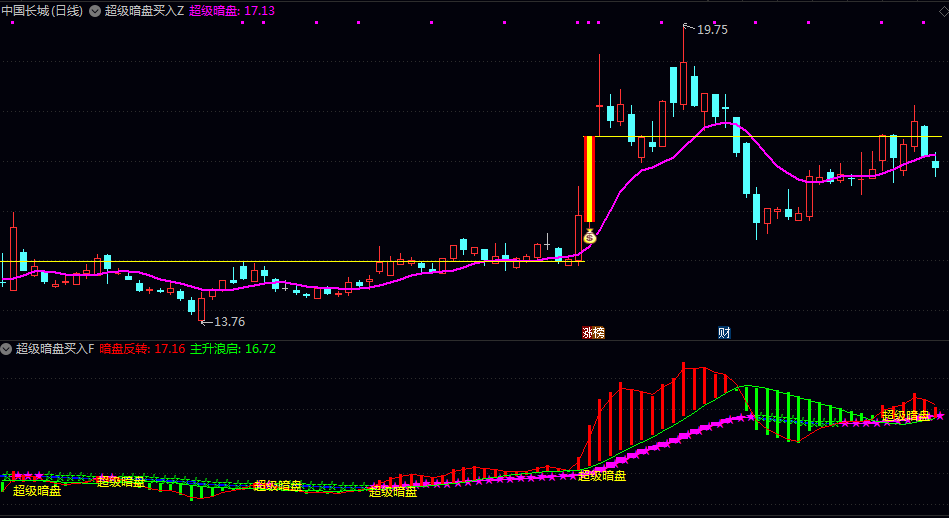949x518 pixels.
Task: Click the diamond icon at the top-right corner
Action: coord(944,10)
